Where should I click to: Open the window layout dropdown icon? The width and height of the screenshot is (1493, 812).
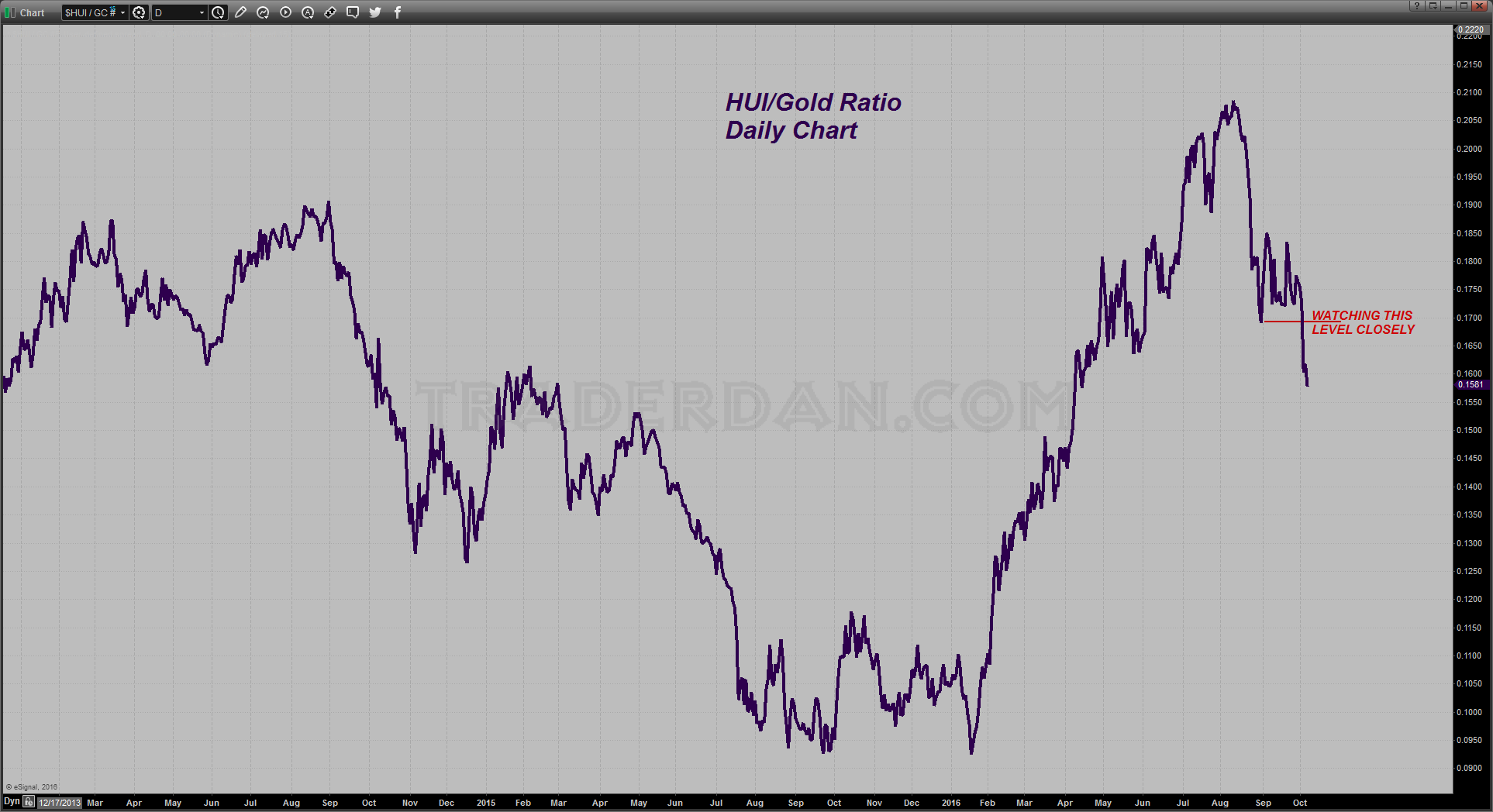tap(1433, 5)
